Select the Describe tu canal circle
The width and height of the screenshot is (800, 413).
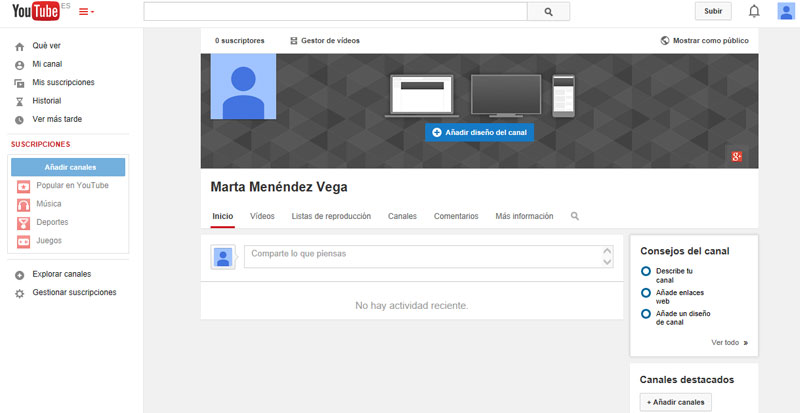tap(645, 271)
